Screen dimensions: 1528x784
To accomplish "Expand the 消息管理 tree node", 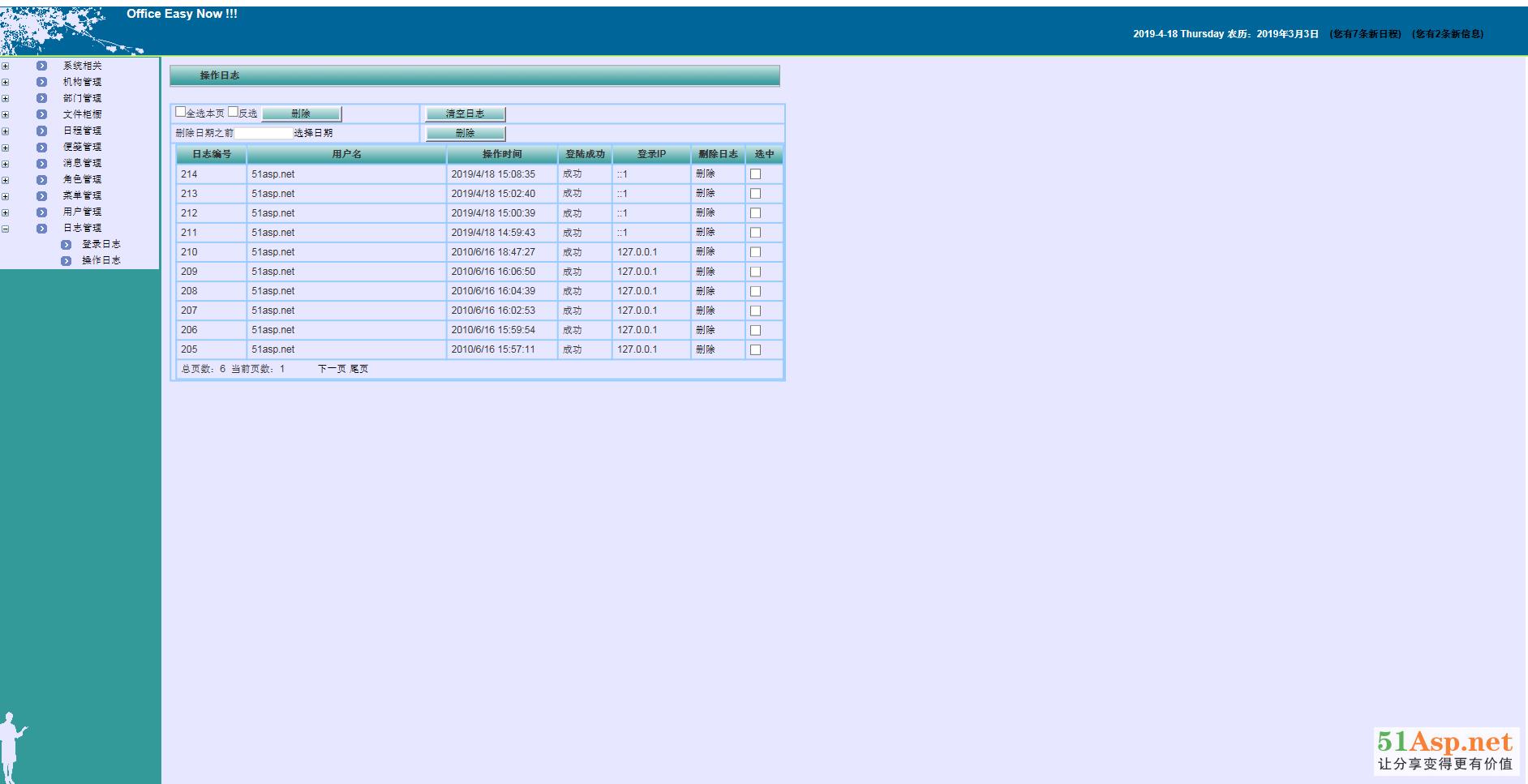I will click(x=5, y=164).
